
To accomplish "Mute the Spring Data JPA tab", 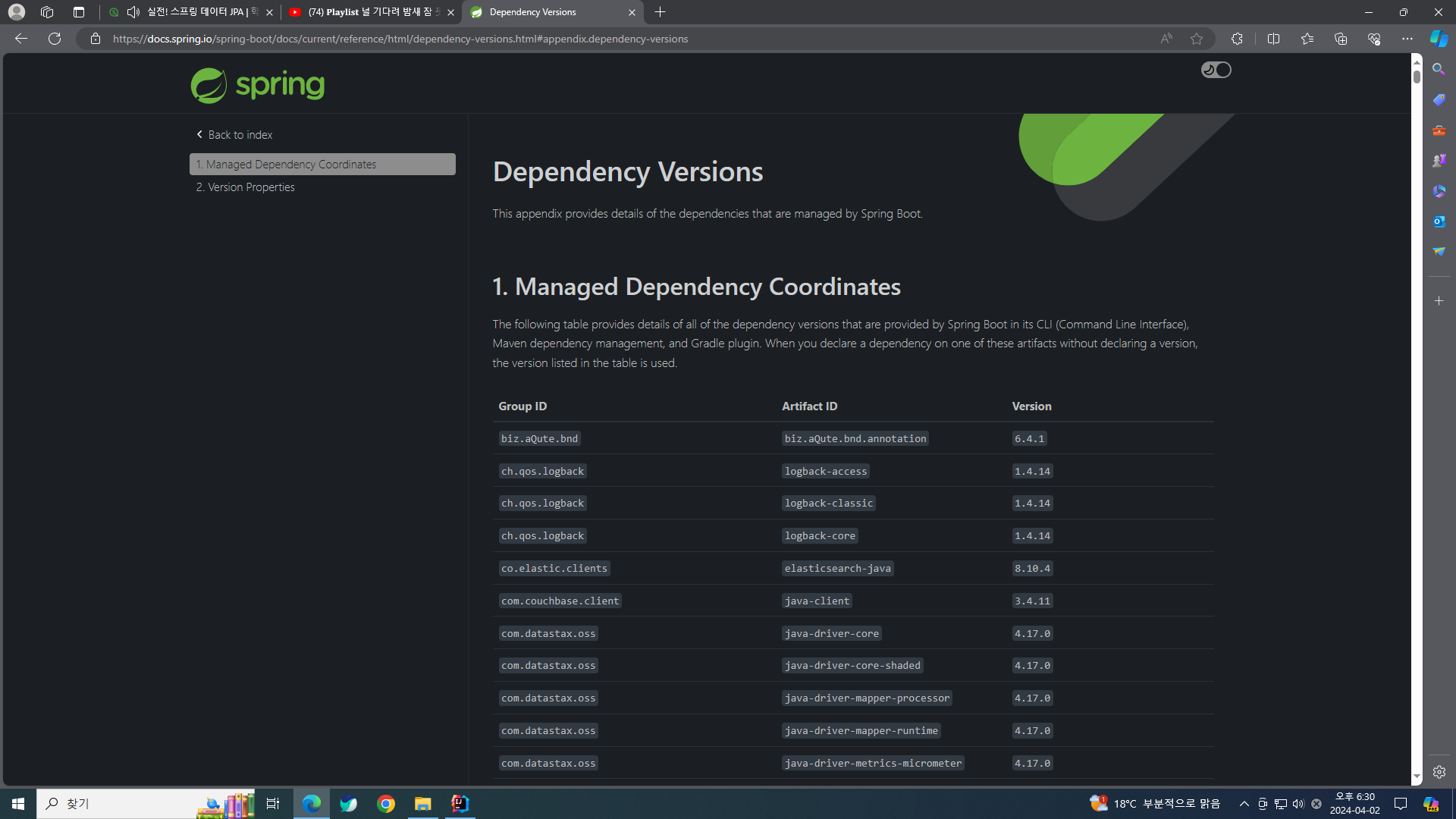I will pos(133,12).
